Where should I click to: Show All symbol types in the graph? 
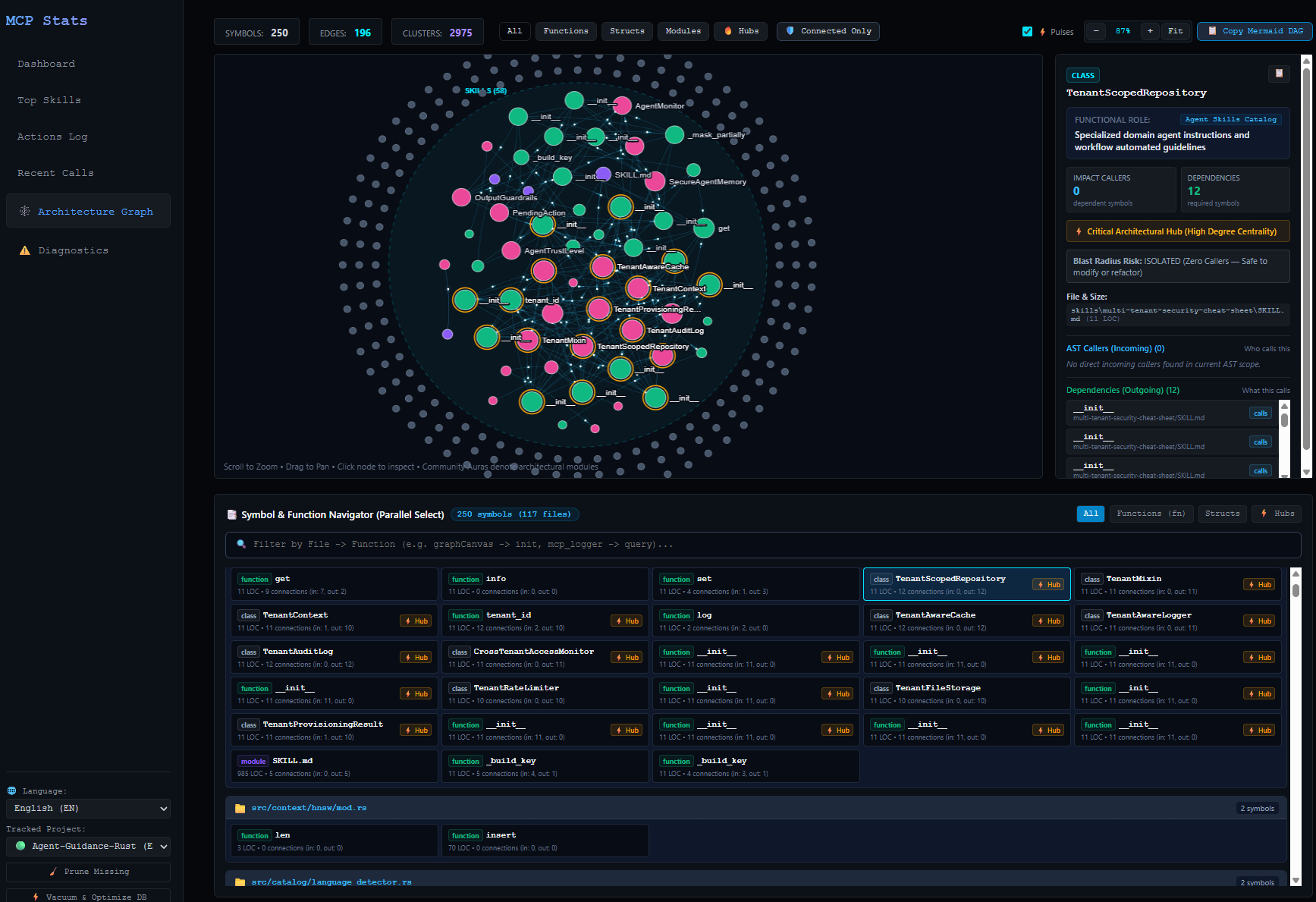(x=514, y=31)
